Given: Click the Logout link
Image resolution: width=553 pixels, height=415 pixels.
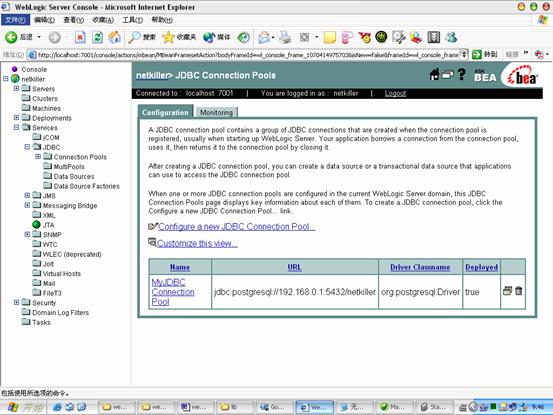Looking at the screenshot, I should tap(395, 93).
